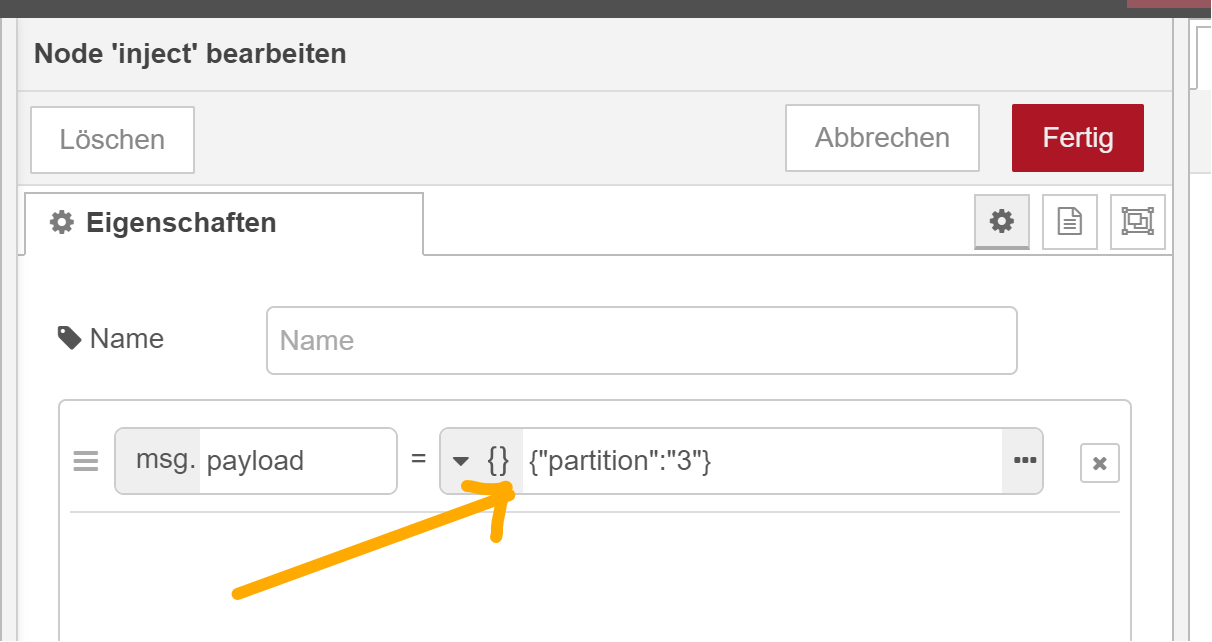Screen dimensions: 1212x642
Task: Click Abbrechen to cancel editing
Action: coord(881,138)
